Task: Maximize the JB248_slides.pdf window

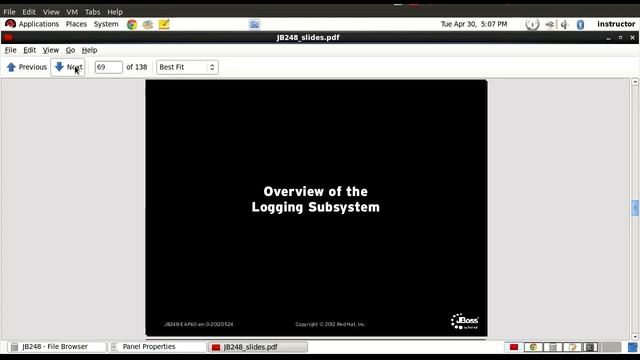Action: tap(620, 38)
